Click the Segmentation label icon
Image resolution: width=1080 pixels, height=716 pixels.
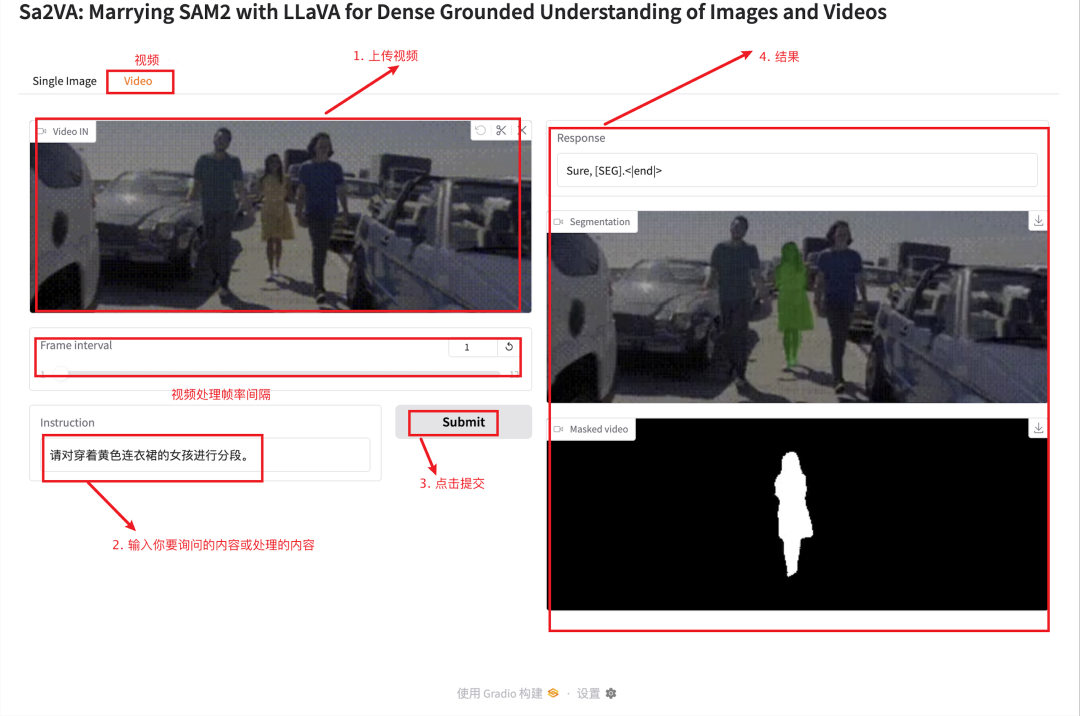point(559,222)
